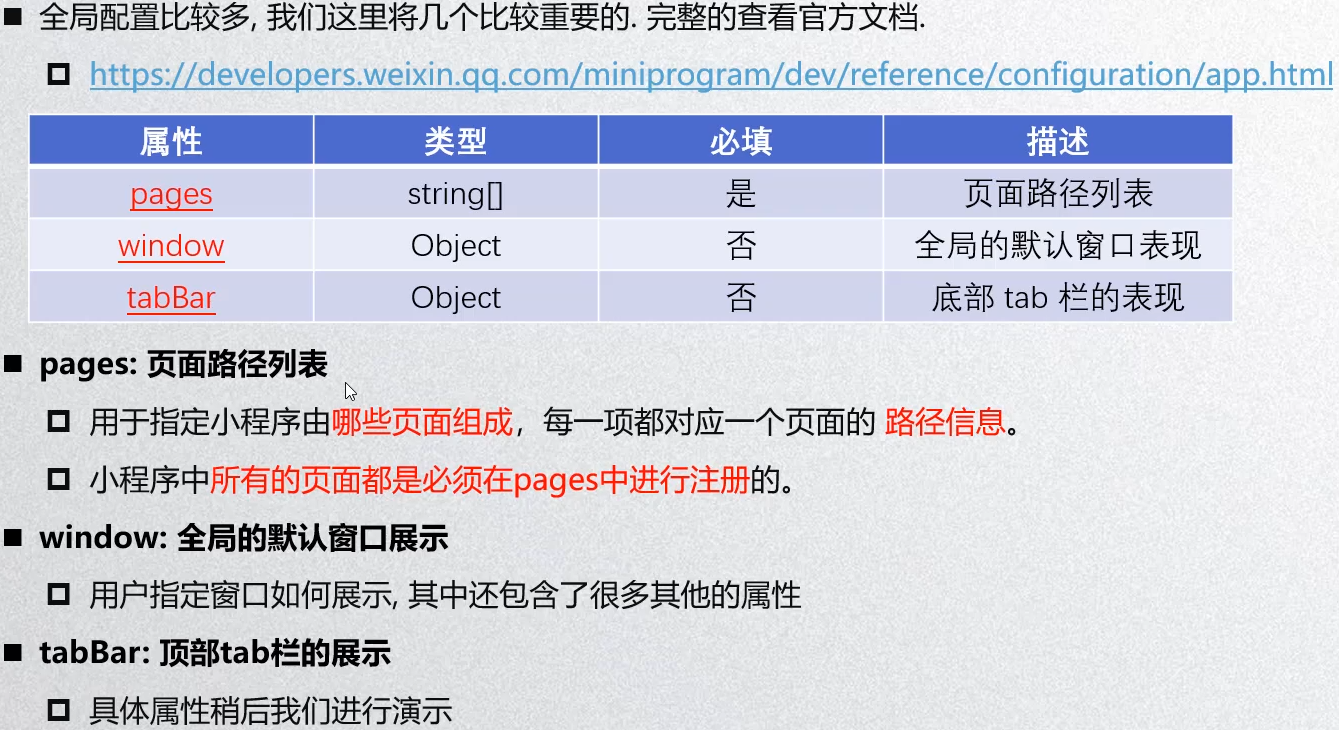Click the '底部 tab 栏的表现' description cell
This screenshot has height=730, width=1339.
point(1058,297)
